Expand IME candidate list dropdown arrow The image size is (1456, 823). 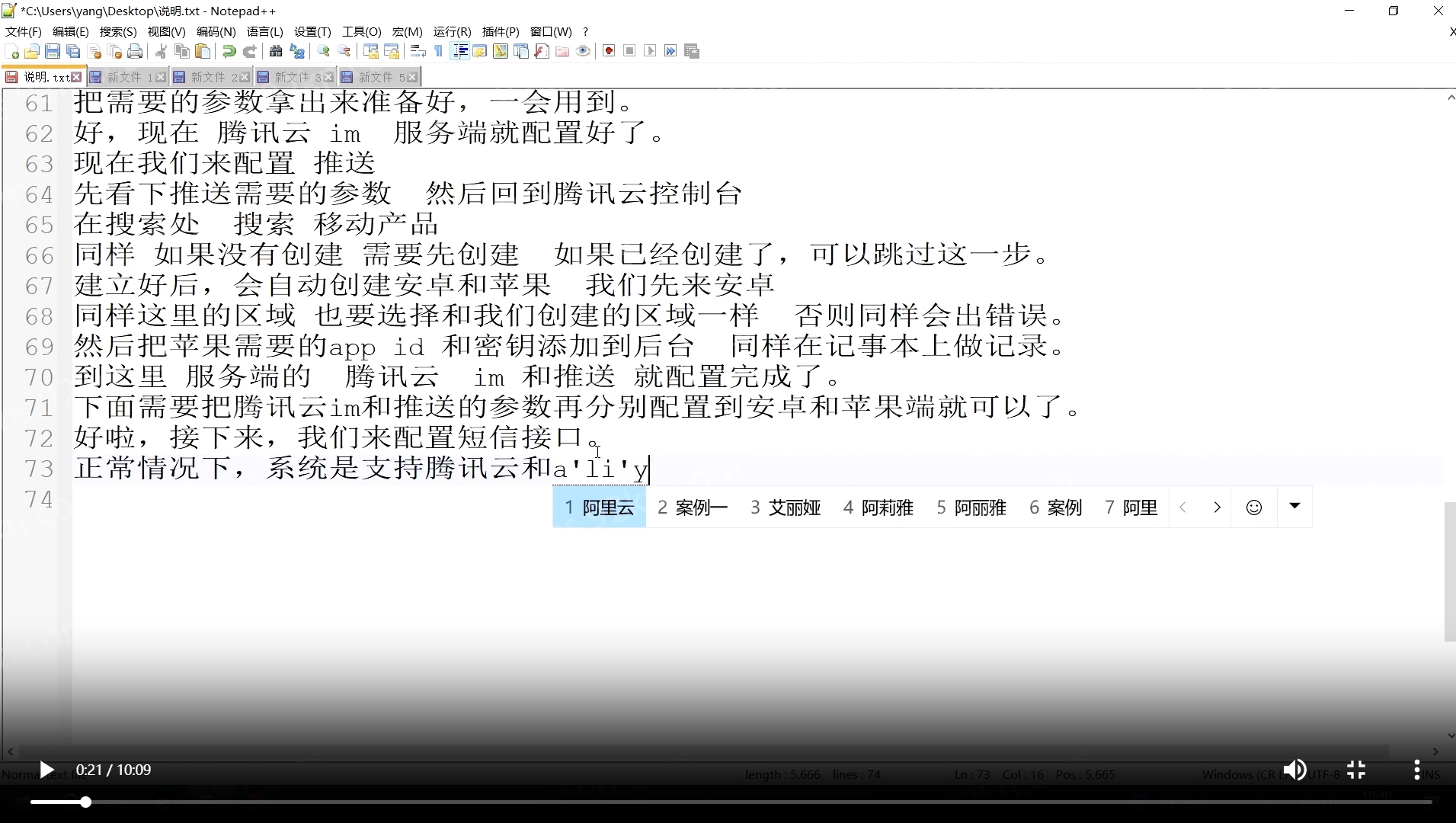(x=1294, y=506)
